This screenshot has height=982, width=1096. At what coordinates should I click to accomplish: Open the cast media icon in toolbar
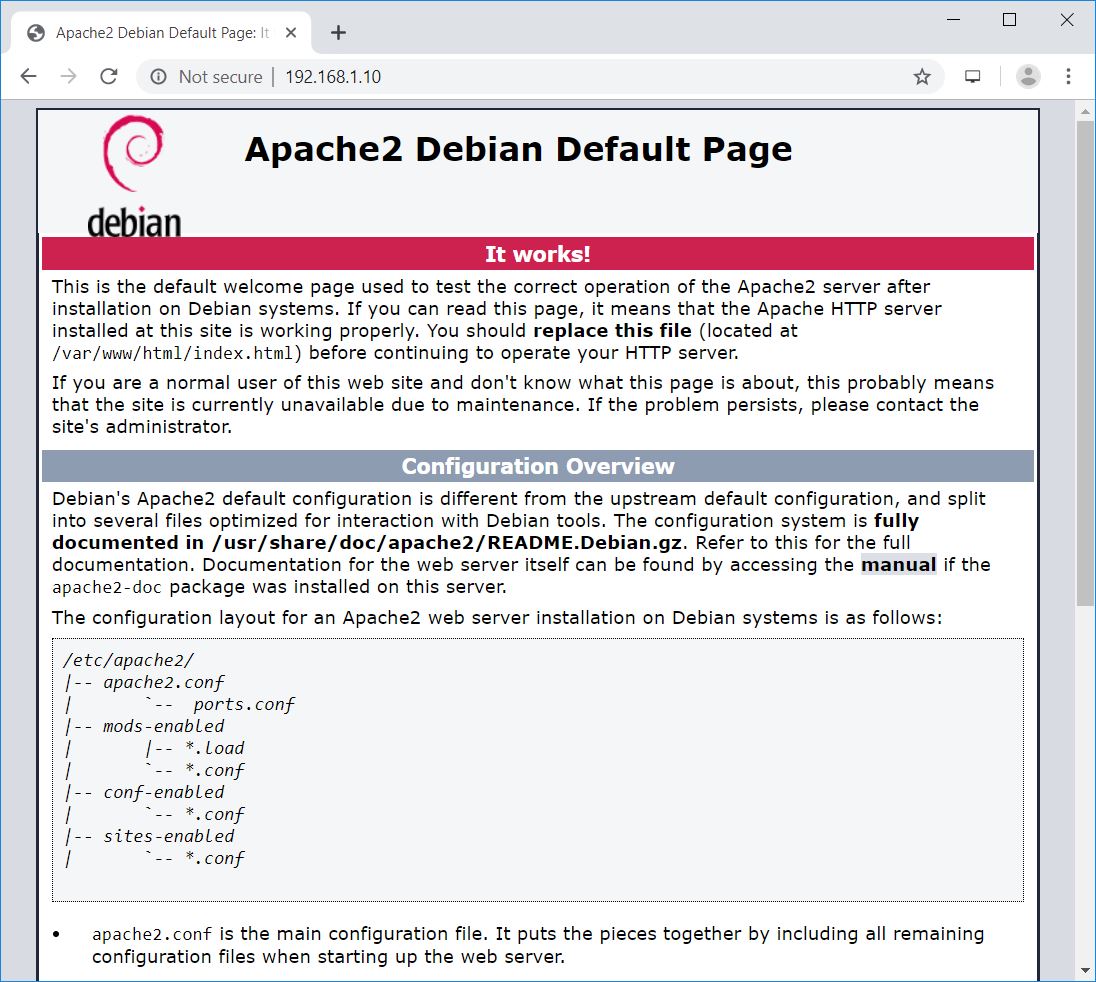pos(972,76)
